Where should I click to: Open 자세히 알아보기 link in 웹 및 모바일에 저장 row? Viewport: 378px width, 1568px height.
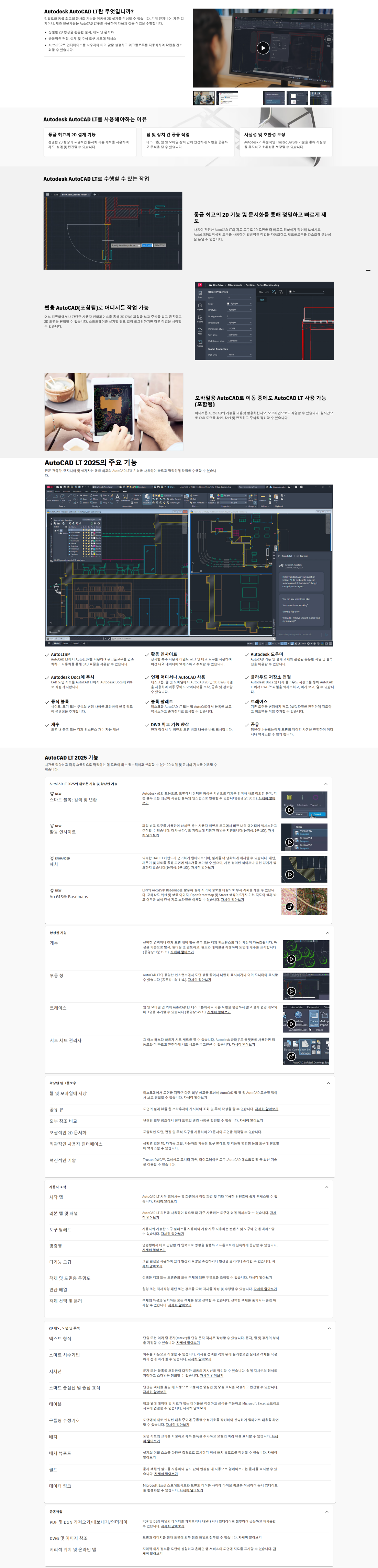coord(196,1098)
